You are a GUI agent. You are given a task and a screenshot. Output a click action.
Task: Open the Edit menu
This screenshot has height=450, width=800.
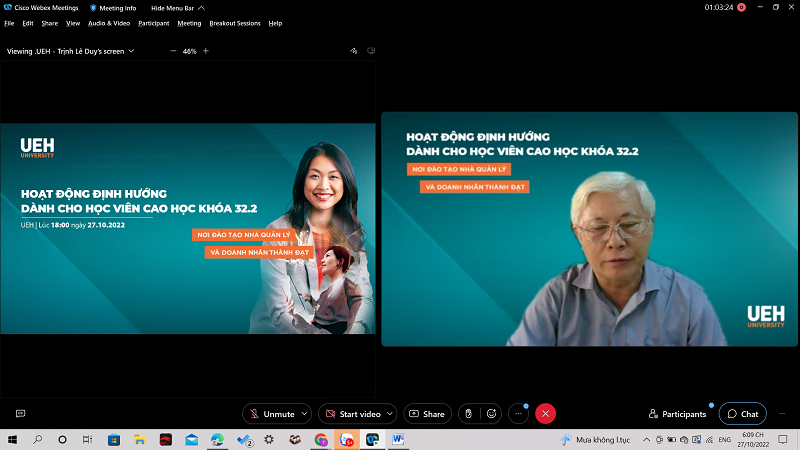click(28, 23)
